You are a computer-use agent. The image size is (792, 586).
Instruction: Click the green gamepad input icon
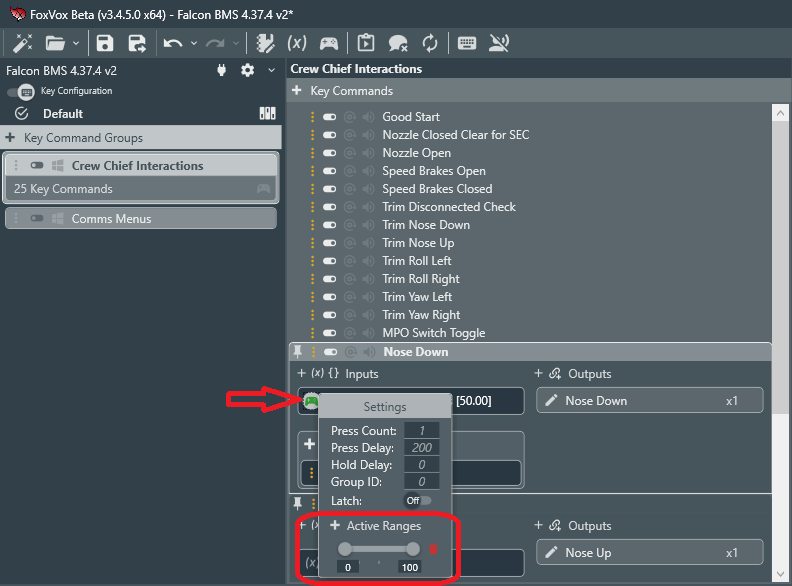(x=311, y=401)
